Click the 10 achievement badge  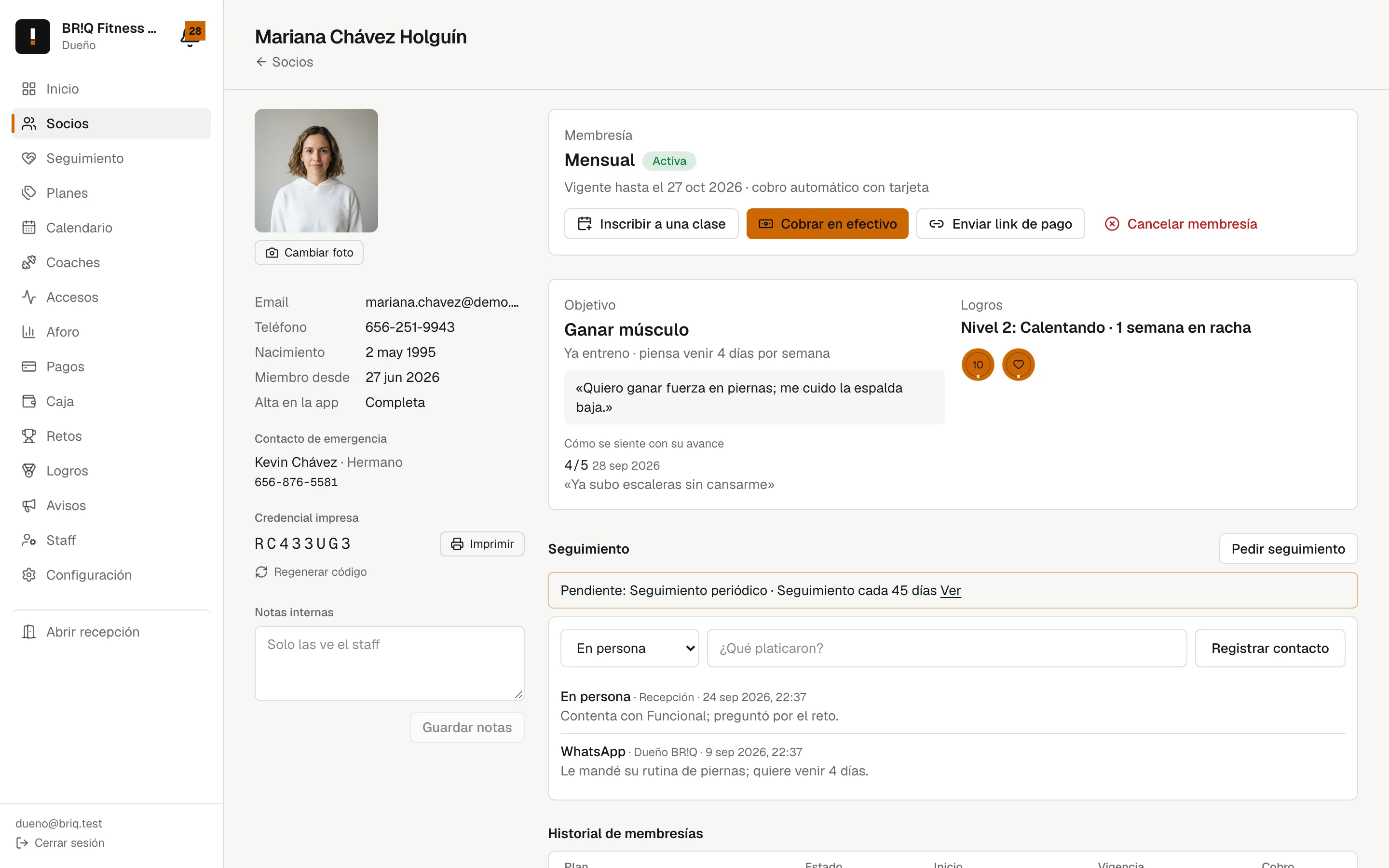(x=978, y=365)
